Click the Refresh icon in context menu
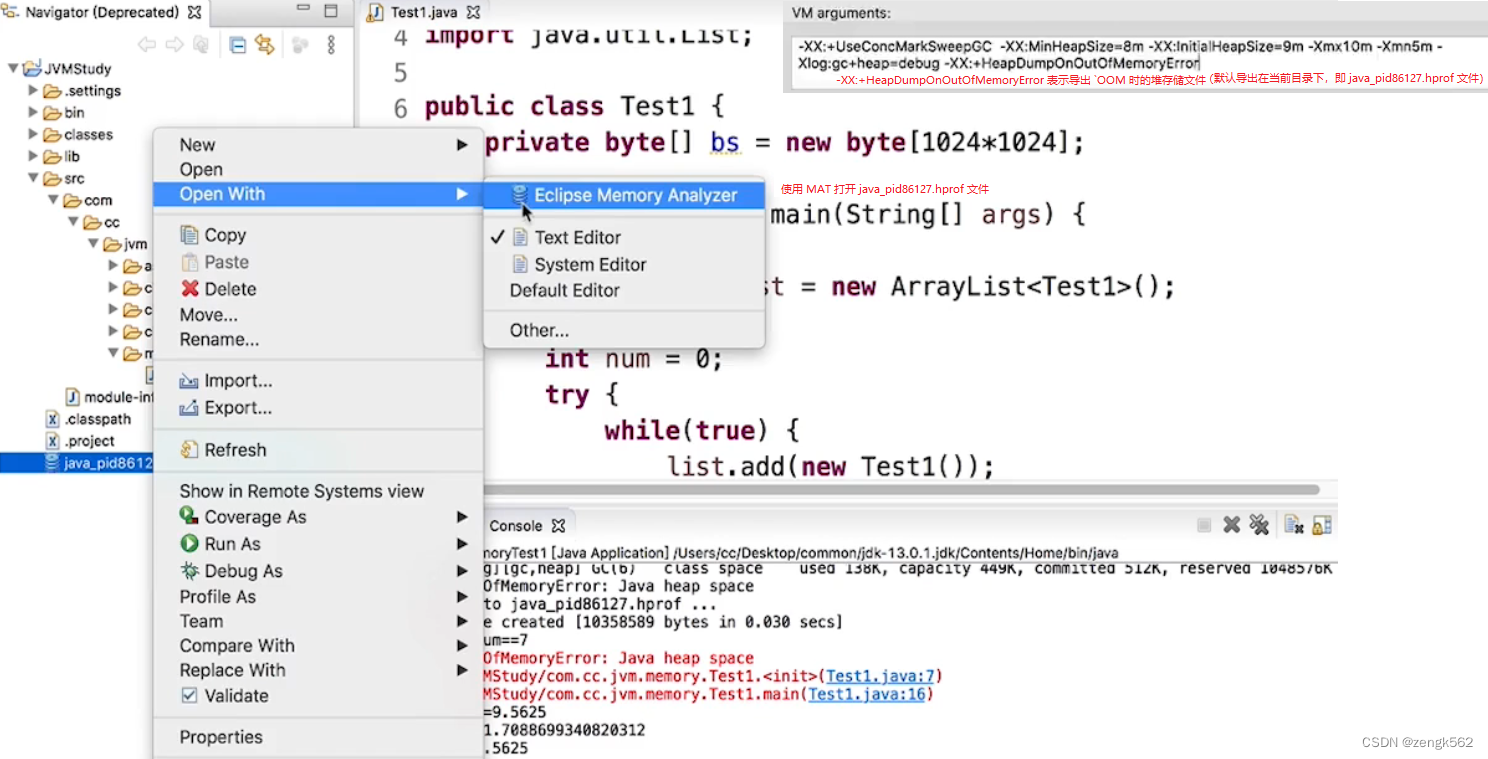Viewport: 1488px width, 759px height. tap(189, 450)
